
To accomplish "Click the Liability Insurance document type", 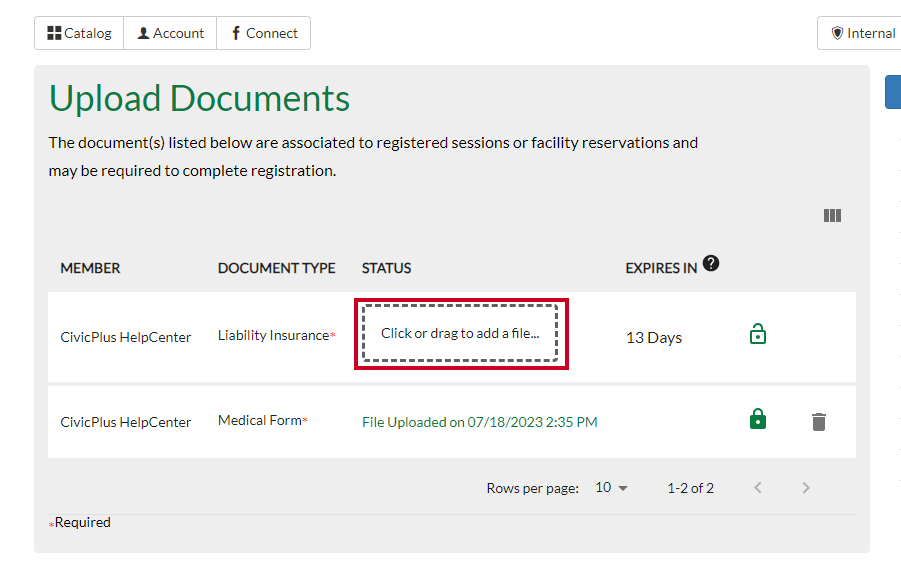I will tap(274, 335).
